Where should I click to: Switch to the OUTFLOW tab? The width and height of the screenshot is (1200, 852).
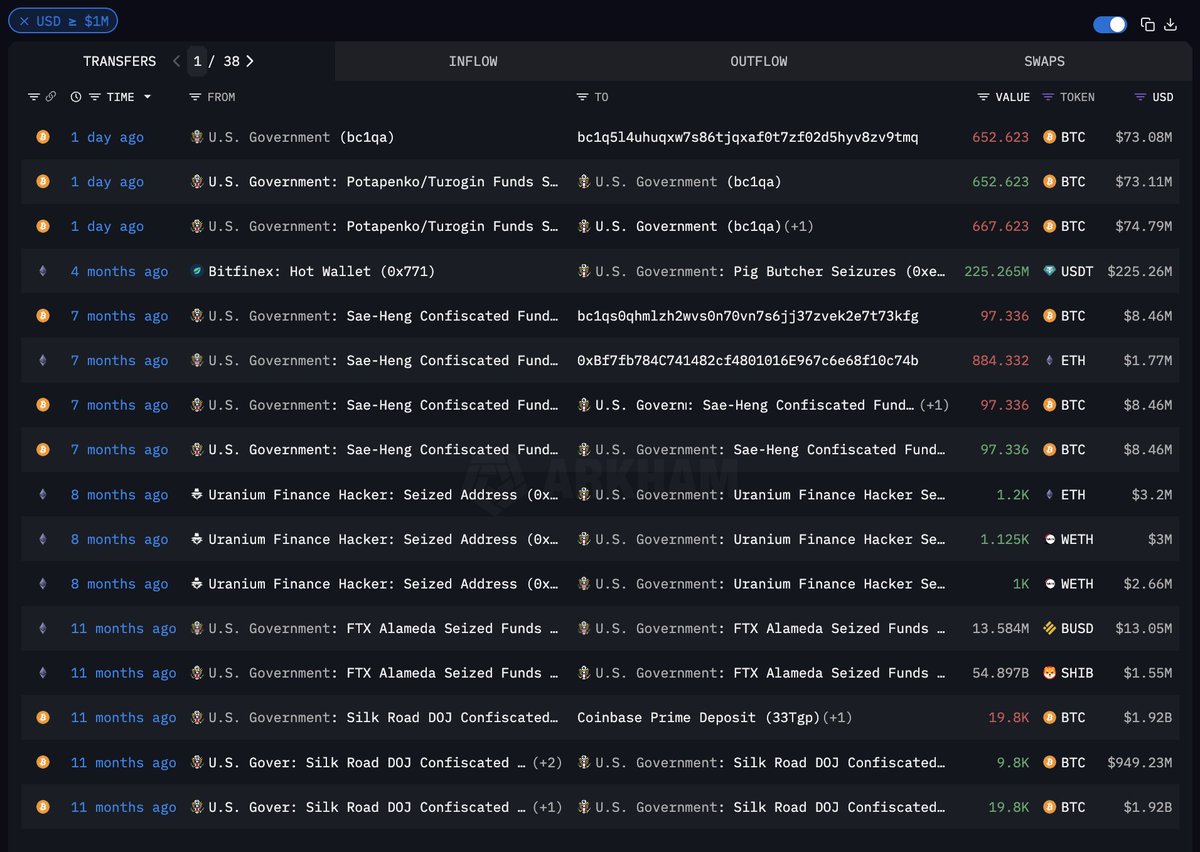pos(759,61)
